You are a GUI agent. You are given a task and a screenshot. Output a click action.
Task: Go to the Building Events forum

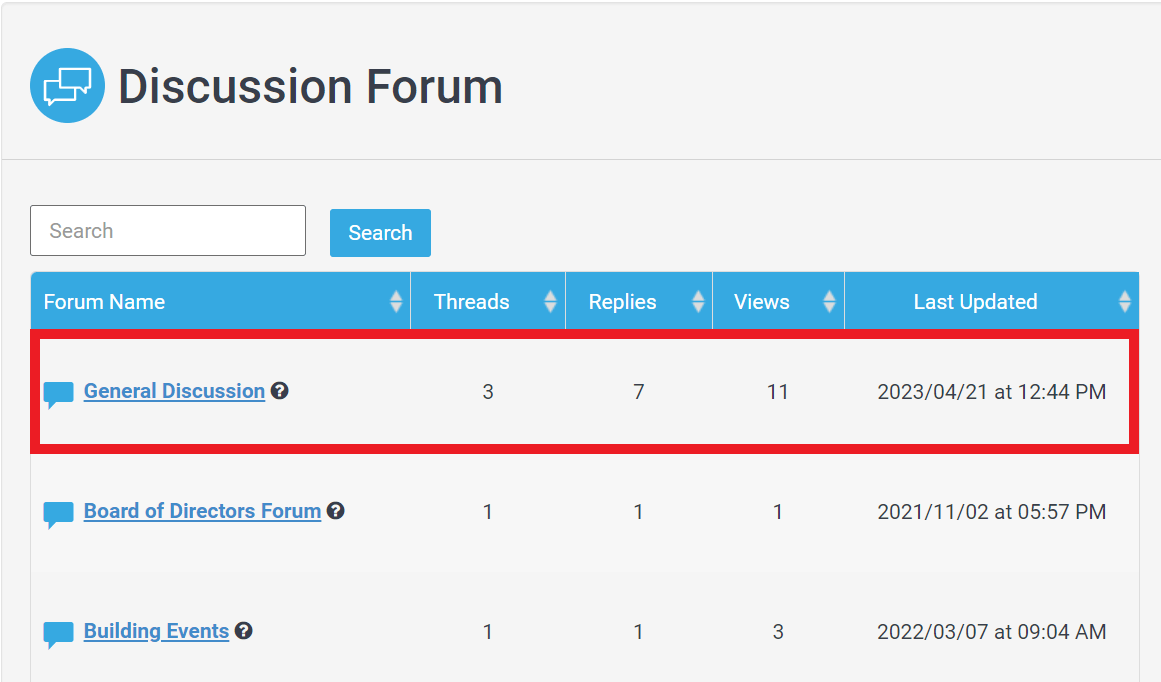(156, 631)
